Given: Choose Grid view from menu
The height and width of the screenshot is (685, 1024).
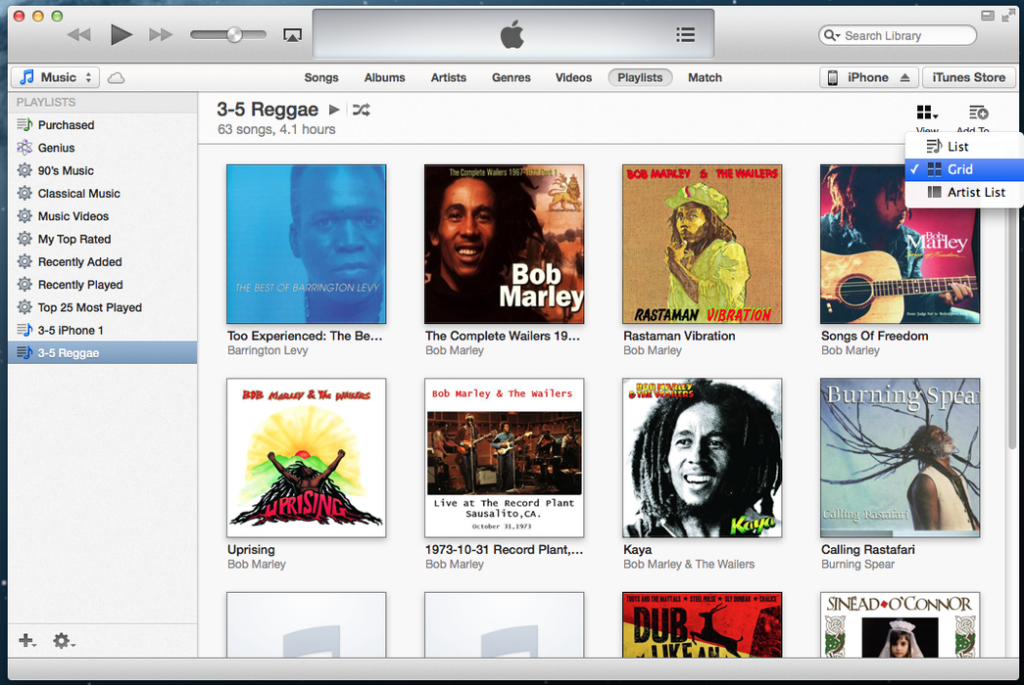Looking at the screenshot, I should coord(964,169).
